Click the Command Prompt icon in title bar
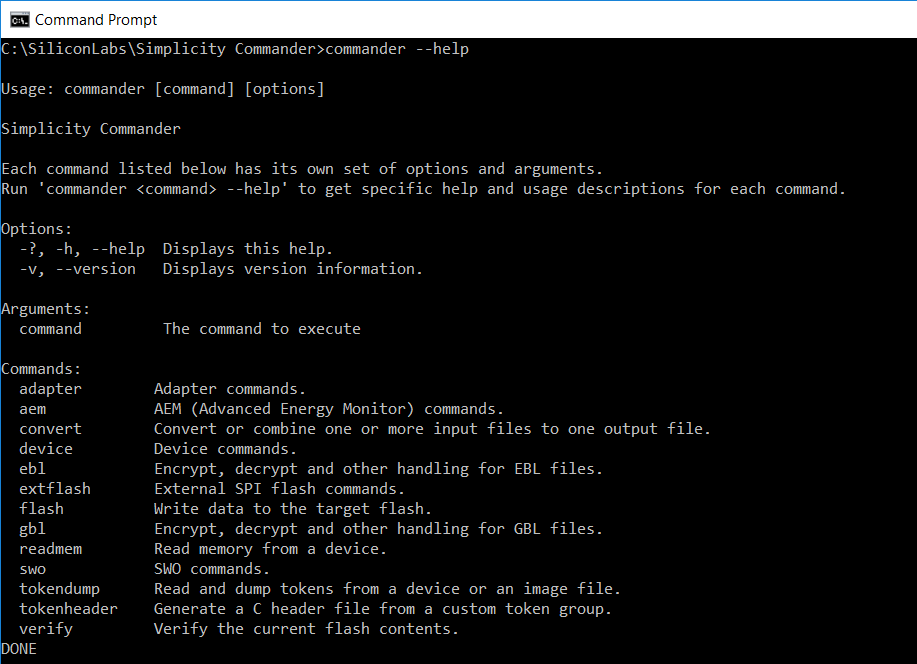 point(18,19)
